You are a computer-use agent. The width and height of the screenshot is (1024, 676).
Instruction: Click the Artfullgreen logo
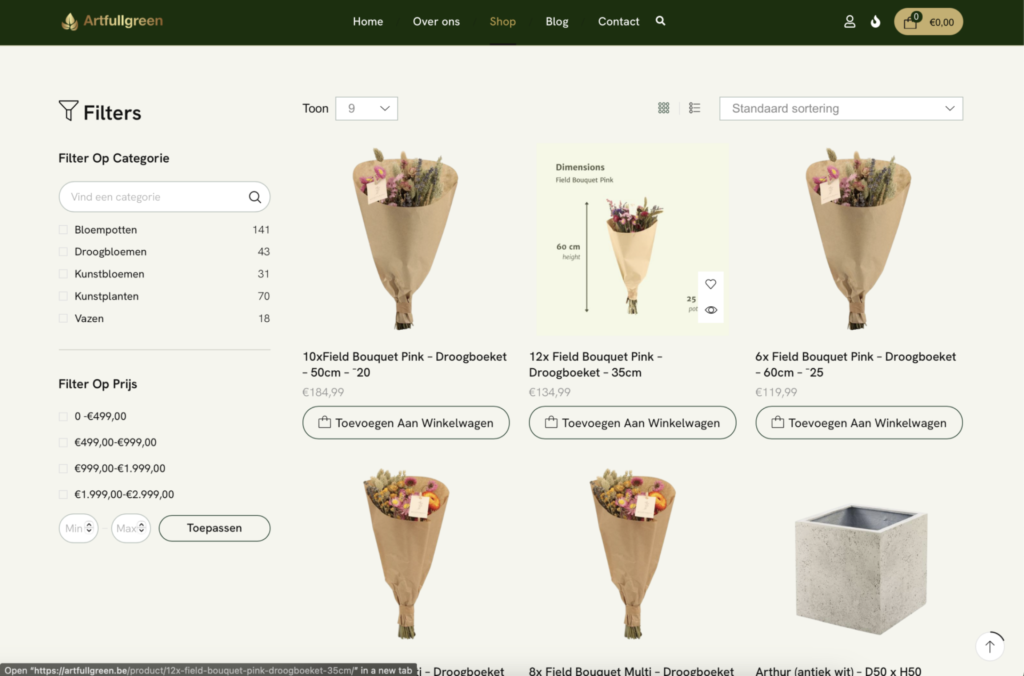click(x=112, y=21)
